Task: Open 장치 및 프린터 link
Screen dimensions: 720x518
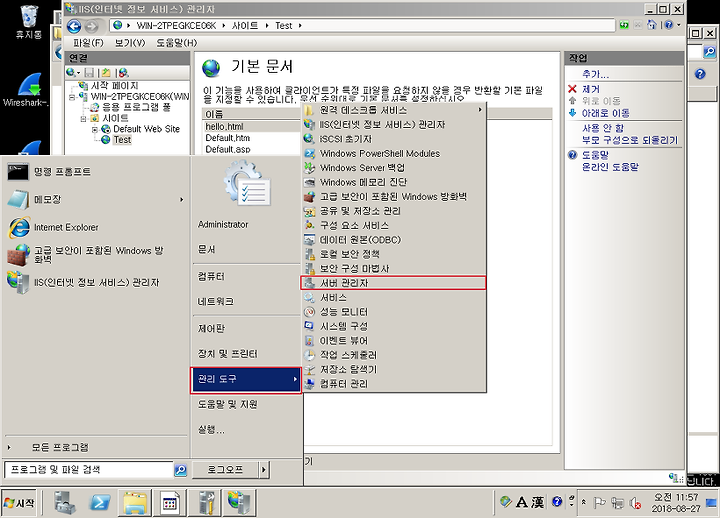Action: coord(228,354)
